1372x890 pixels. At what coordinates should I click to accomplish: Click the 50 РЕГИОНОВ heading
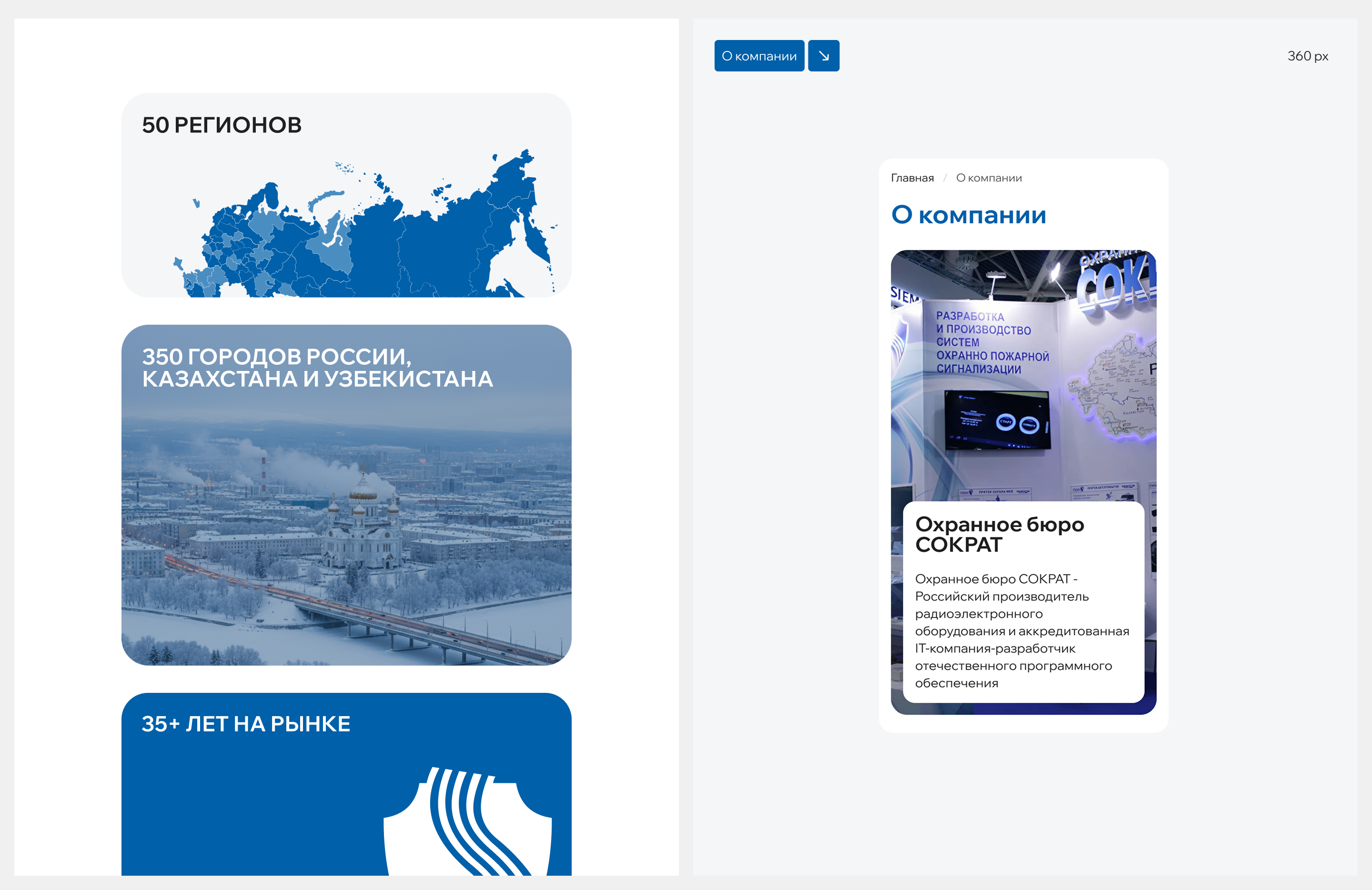222,125
